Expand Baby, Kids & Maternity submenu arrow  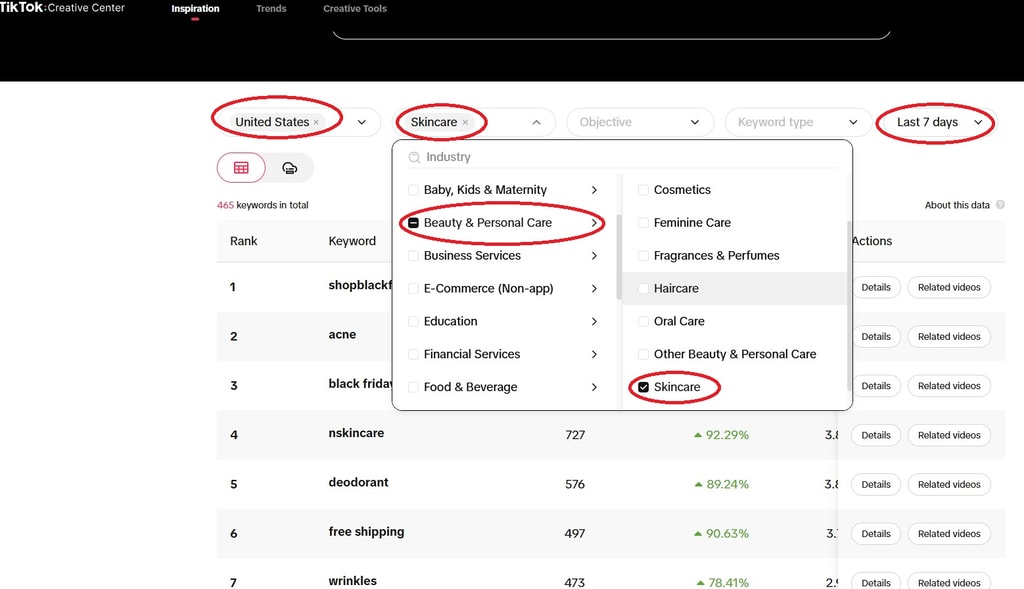tap(594, 190)
